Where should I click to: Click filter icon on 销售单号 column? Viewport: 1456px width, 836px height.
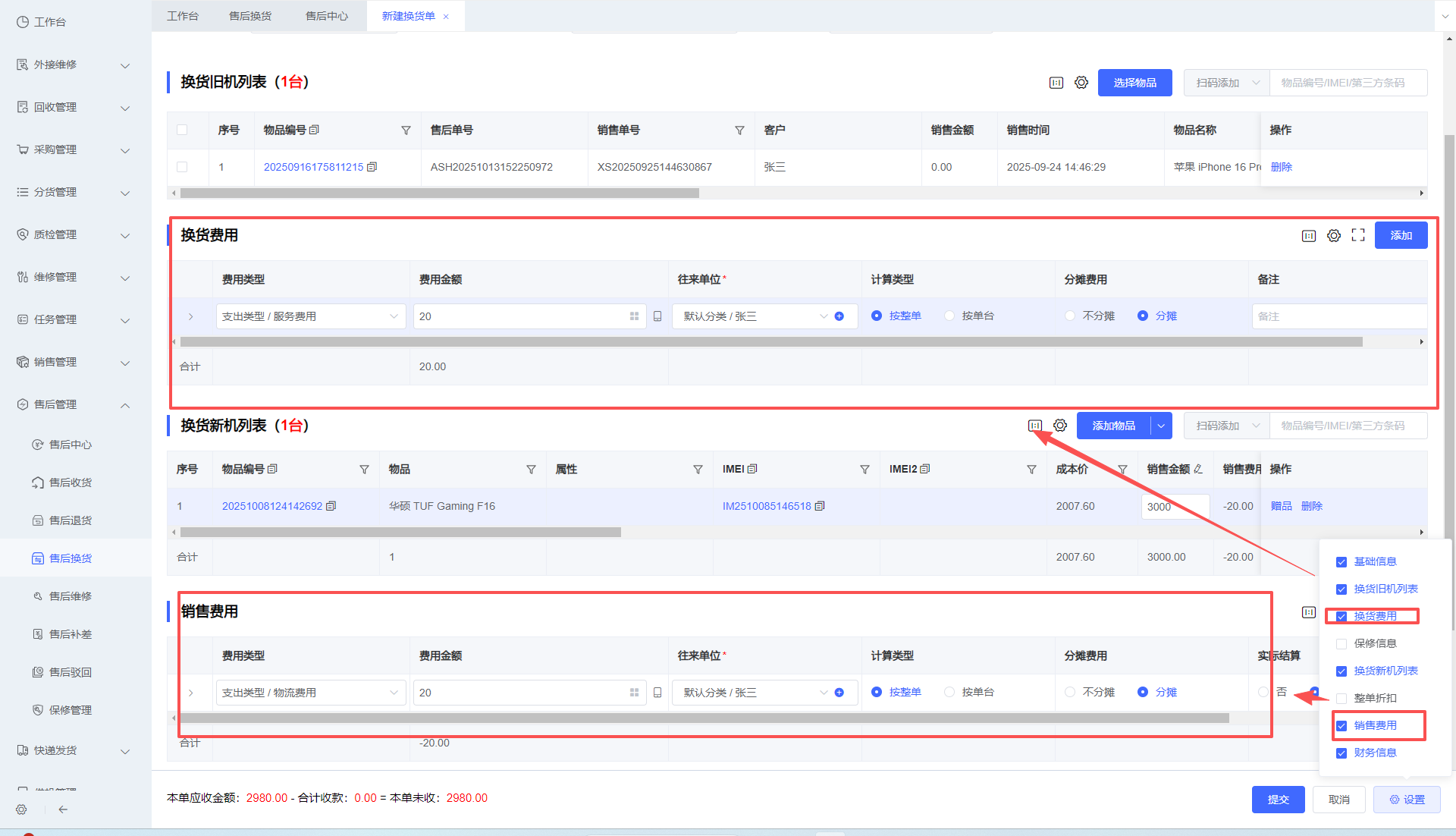point(739,130)
